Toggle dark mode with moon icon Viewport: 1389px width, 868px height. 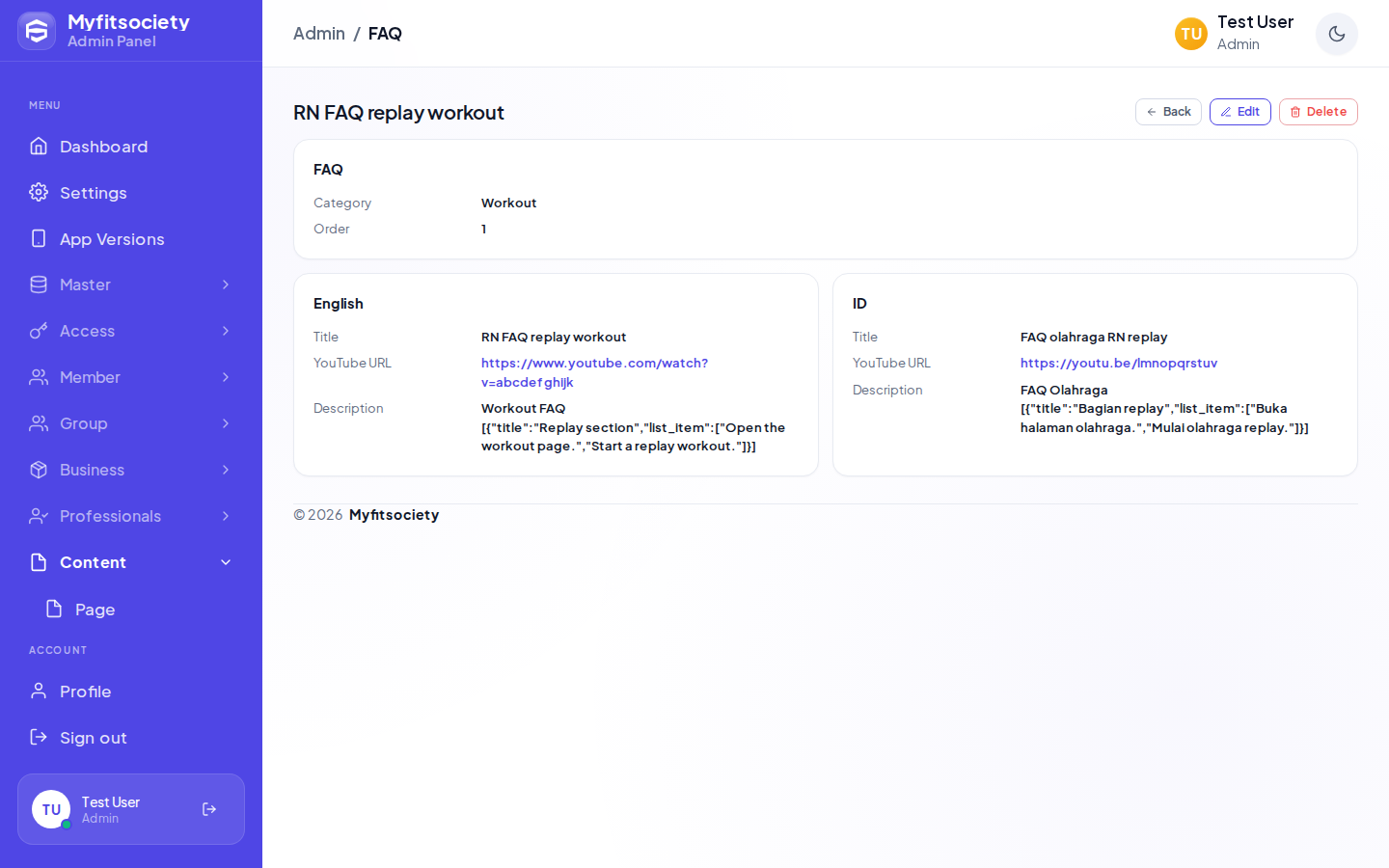coord(1337,34)
